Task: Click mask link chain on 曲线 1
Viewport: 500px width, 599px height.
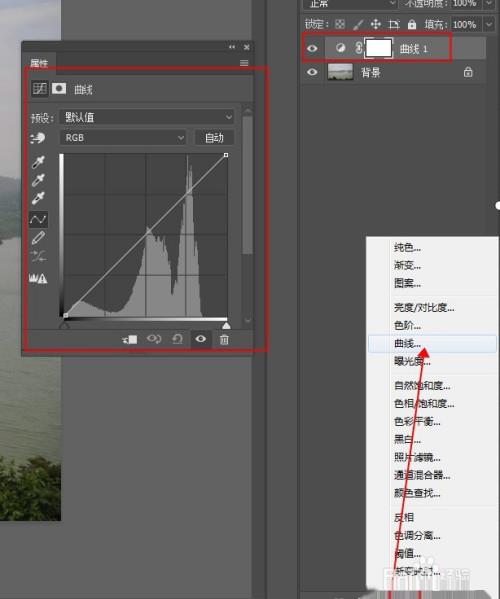Action: pyautogui.click(x=358, y=48)
